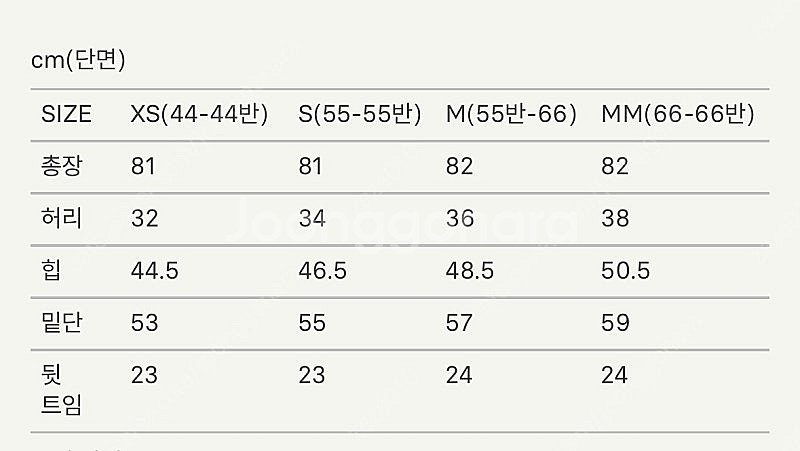Screen dimensions: 800x451
Task: Click the cm(단면) unit caption
Action: tap(78, 60)
